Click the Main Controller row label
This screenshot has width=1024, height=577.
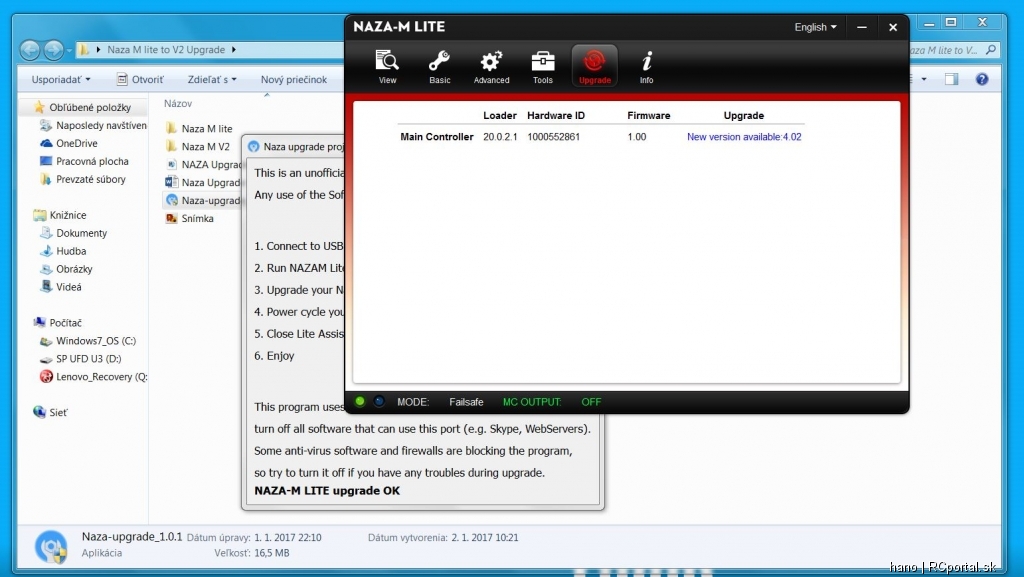pos(437,137)
